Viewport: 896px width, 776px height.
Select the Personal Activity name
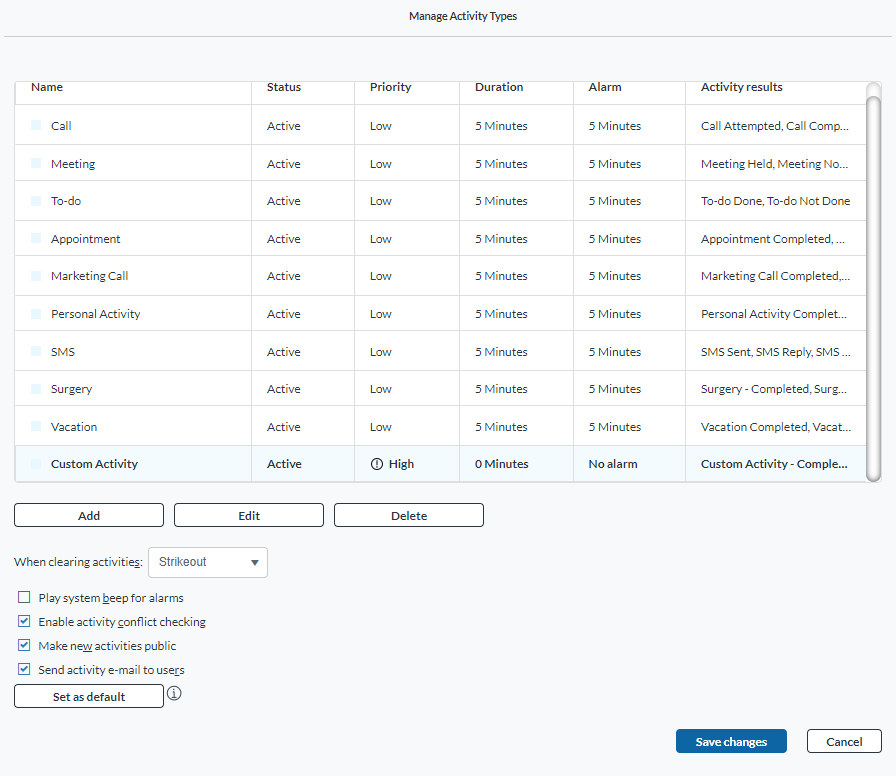(x=95, y=314)
